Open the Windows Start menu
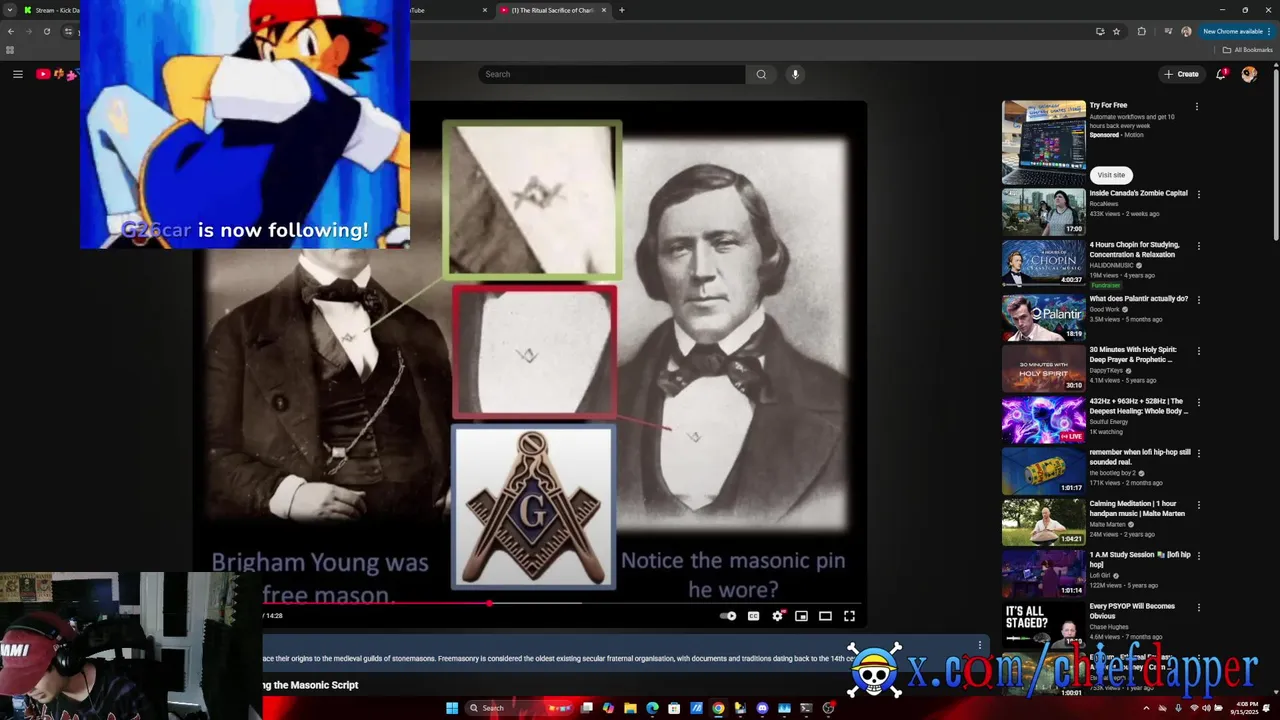The image size is (1280, 720). coord(451,708)
